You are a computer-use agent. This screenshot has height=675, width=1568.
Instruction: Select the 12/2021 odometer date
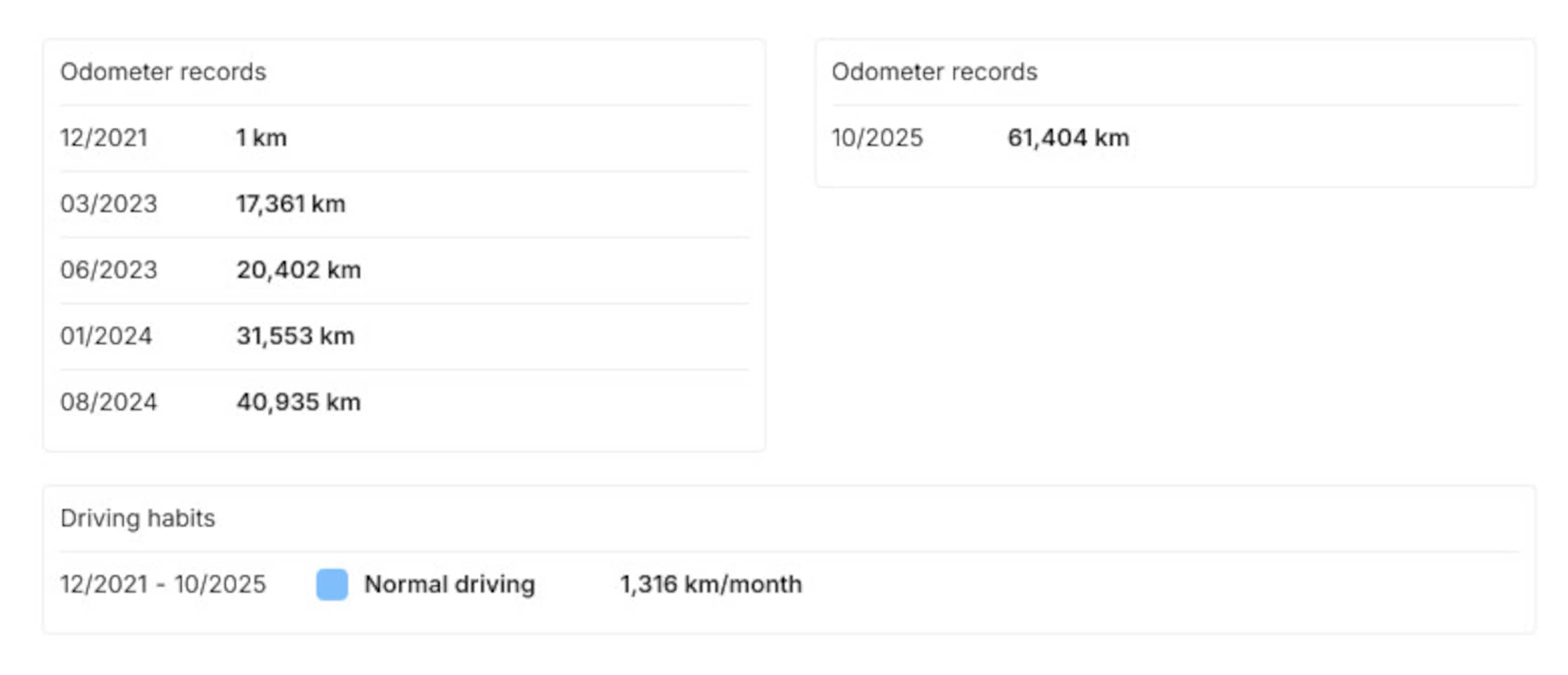[104, 138]
